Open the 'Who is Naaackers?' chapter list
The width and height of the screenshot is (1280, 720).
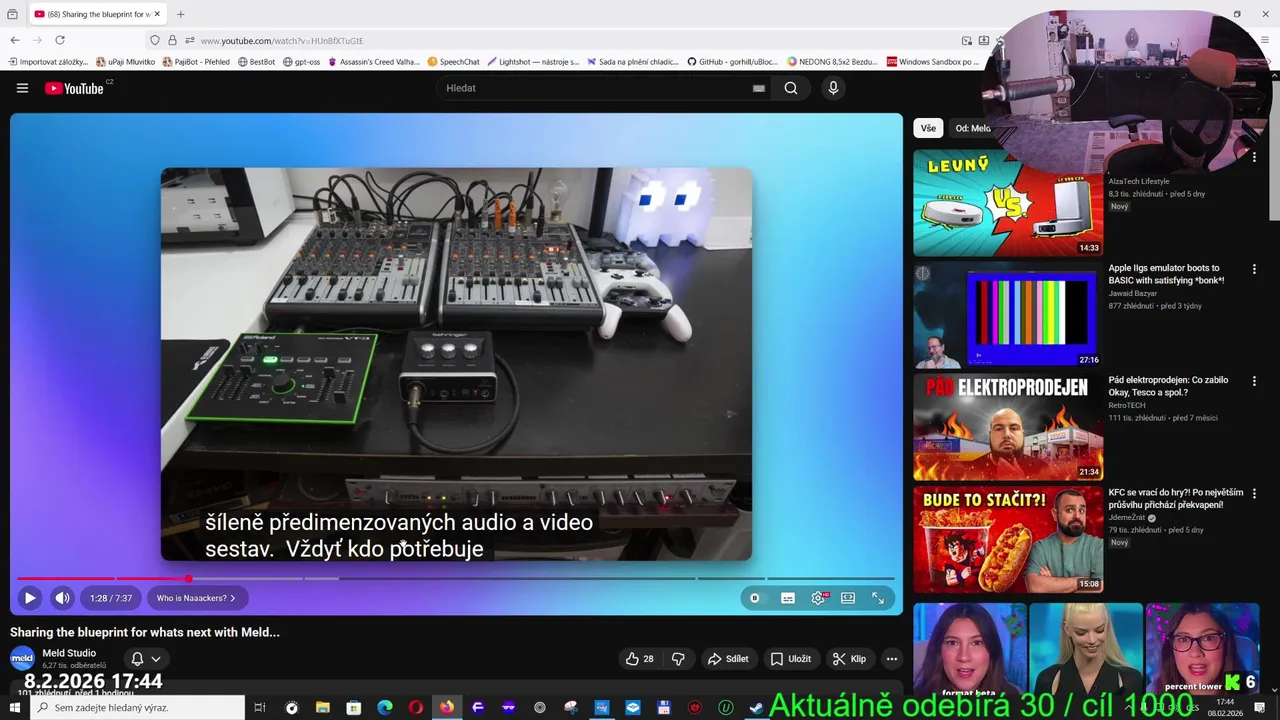[x=196, y=598]
